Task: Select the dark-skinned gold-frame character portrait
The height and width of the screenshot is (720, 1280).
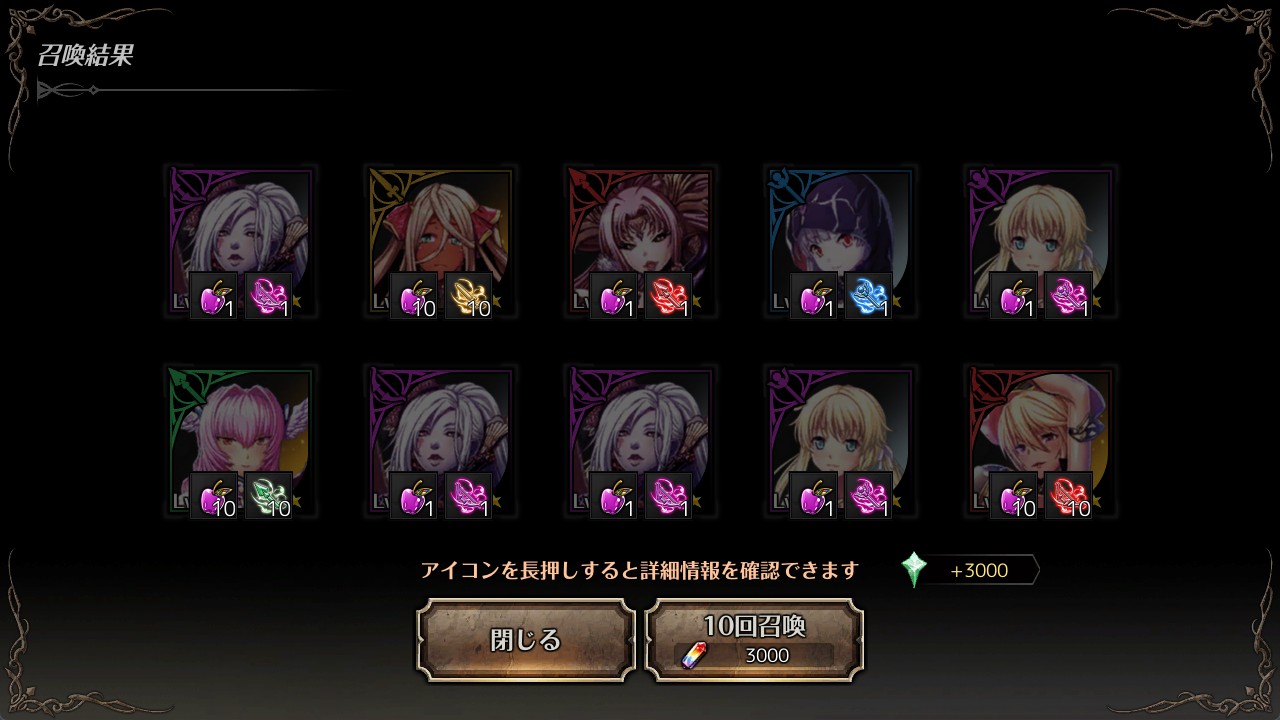Action: click(x=440, y=241)
